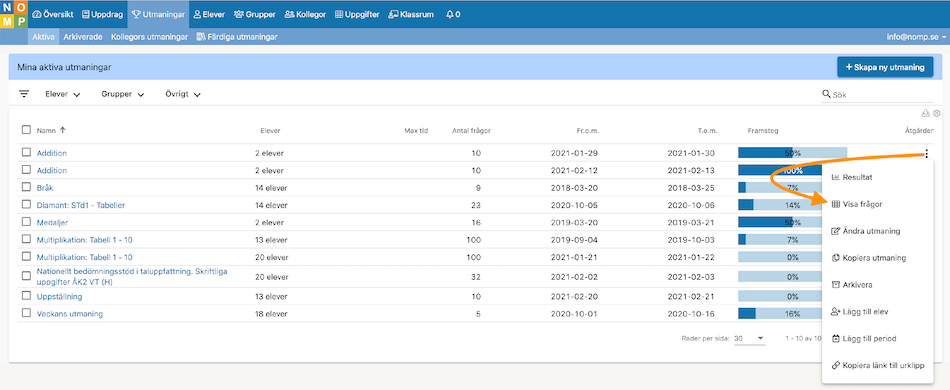Click the print icon above table

925,113
